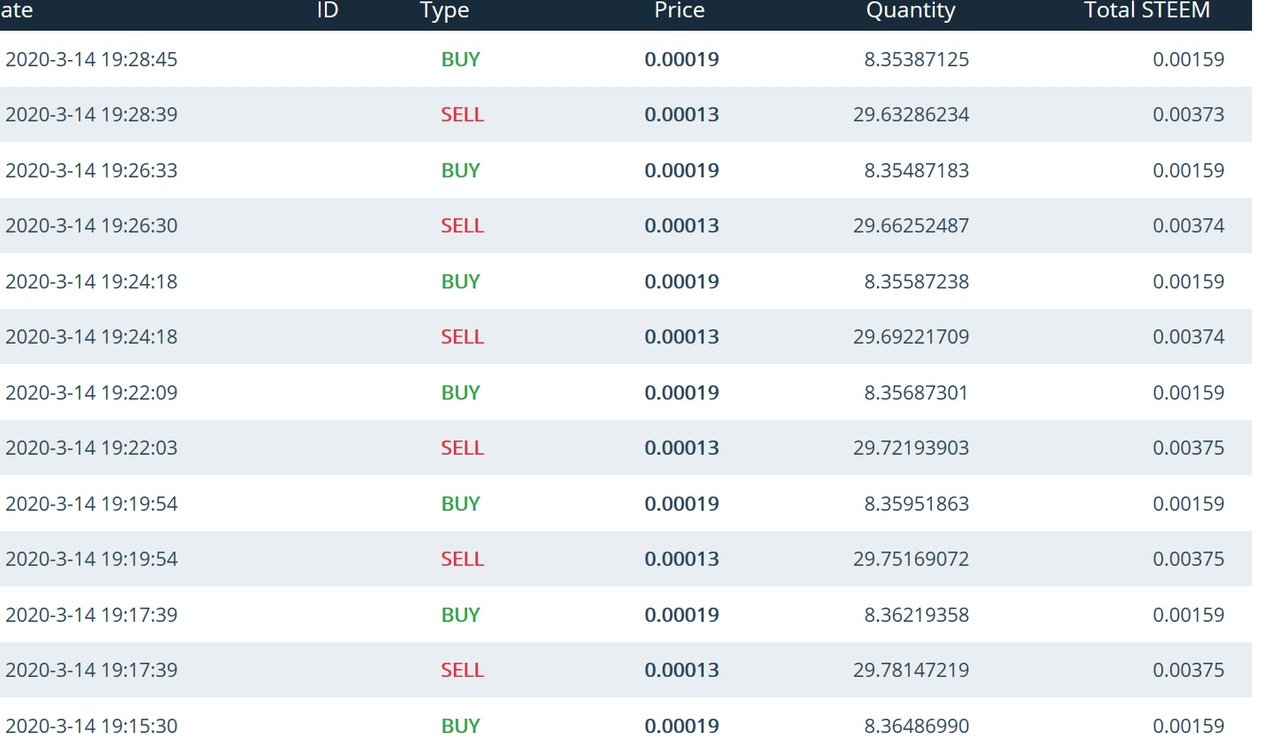Click quantity value 8.36486990

(916, 725)
